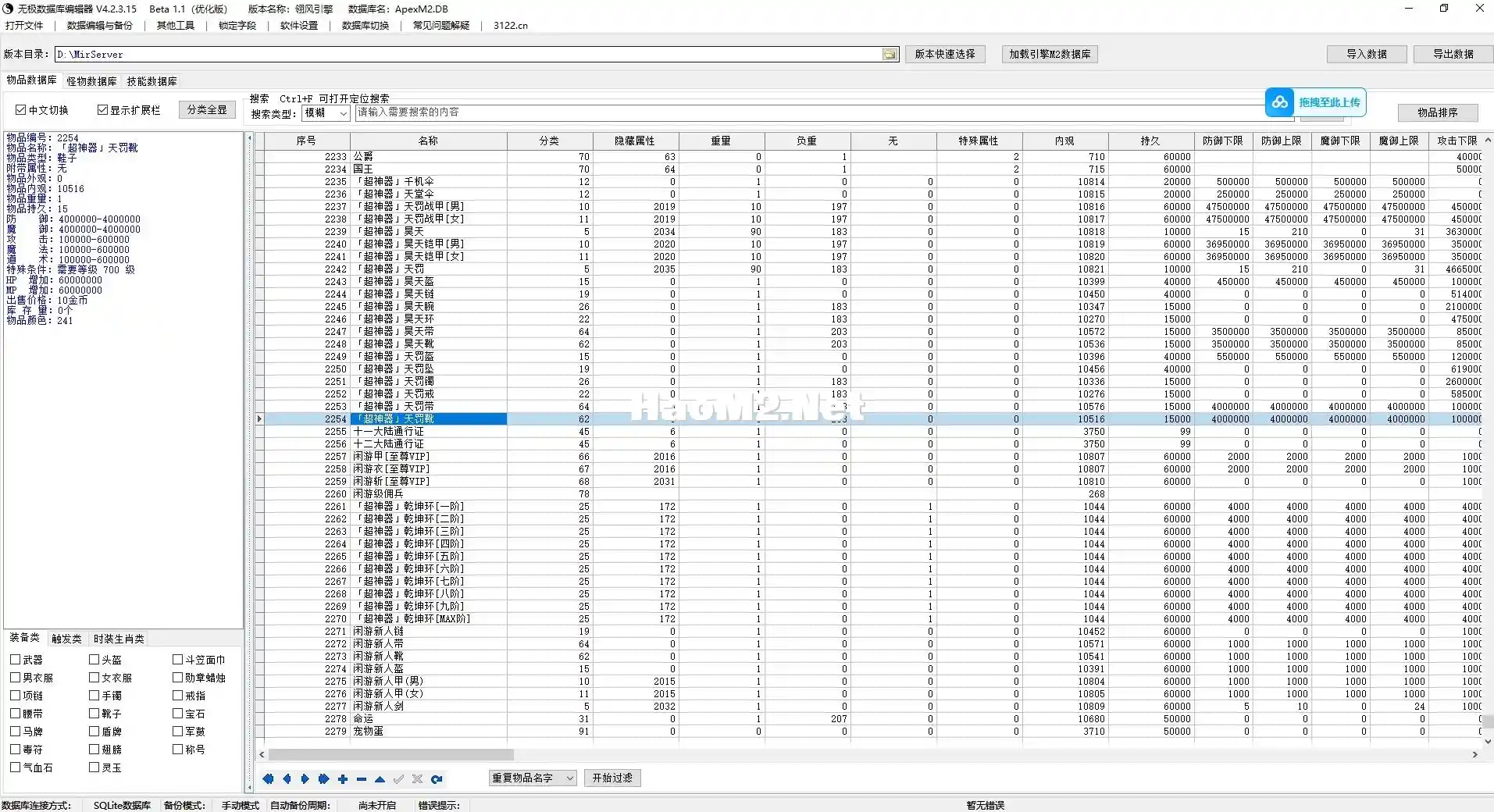Click the edit record triangle icon
The image size is (1494, 812).
tap(380, 778)
